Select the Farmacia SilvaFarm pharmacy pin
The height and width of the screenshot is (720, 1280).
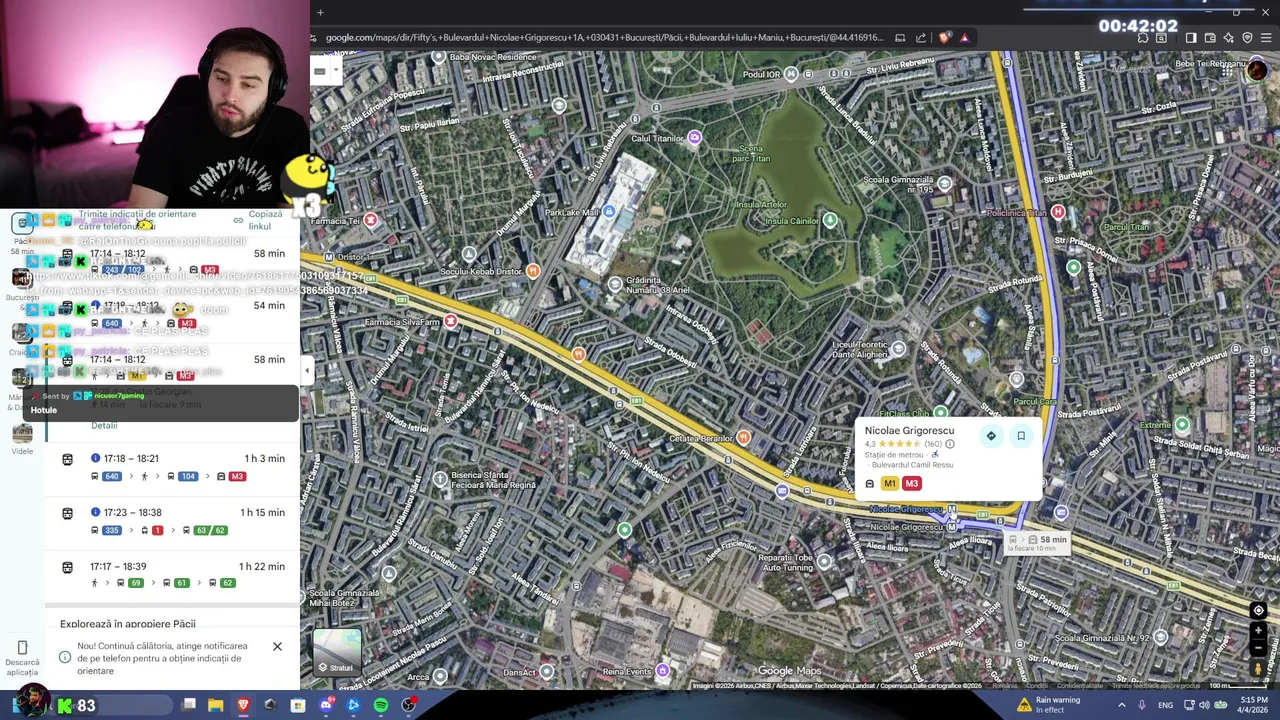pyautogui.click(x=450, y=321)
